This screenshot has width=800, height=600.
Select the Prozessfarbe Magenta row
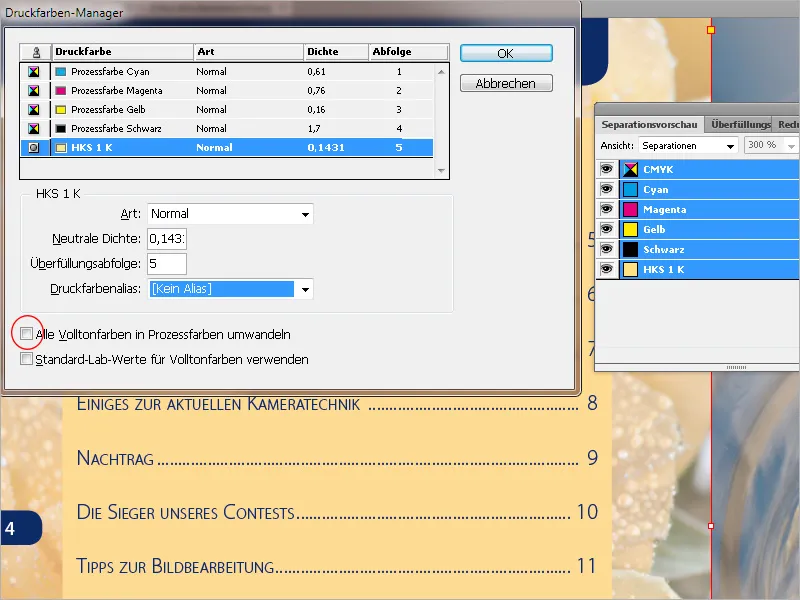click(227, 90)
